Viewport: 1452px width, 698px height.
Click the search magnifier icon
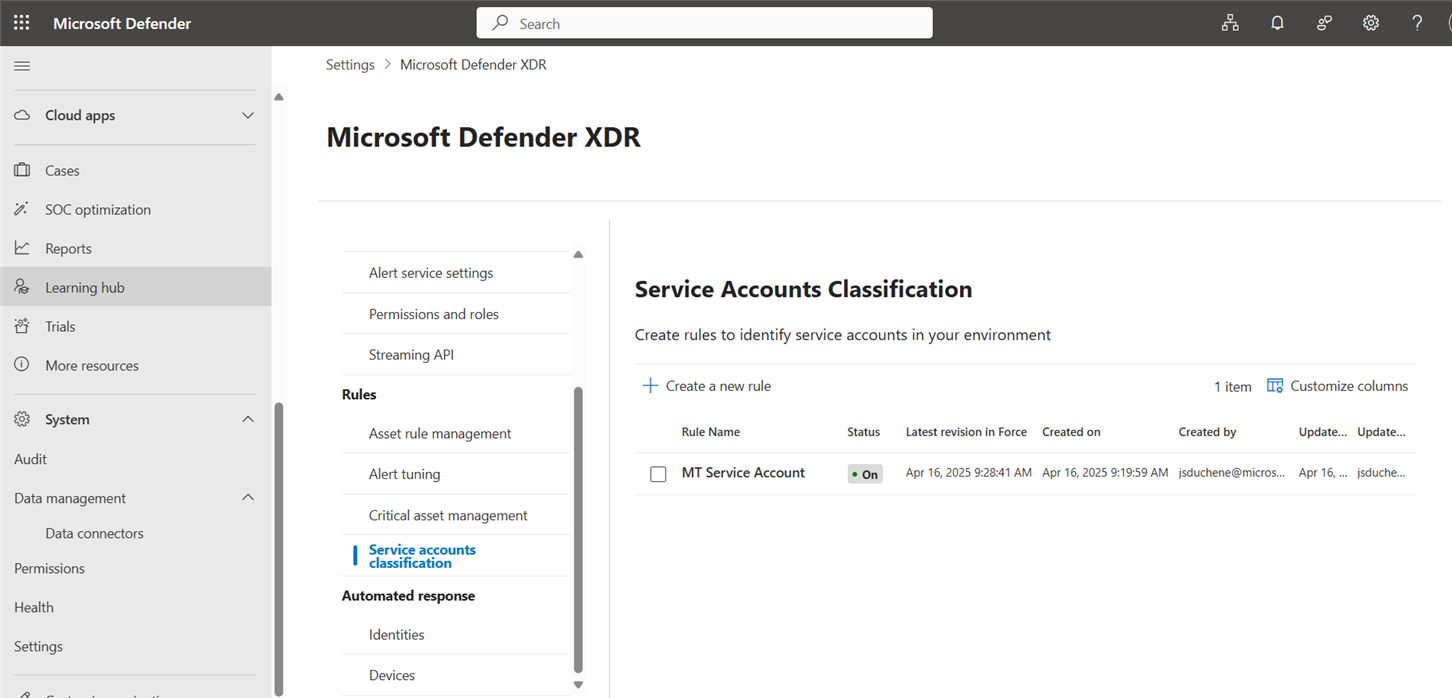click(500, 23)
